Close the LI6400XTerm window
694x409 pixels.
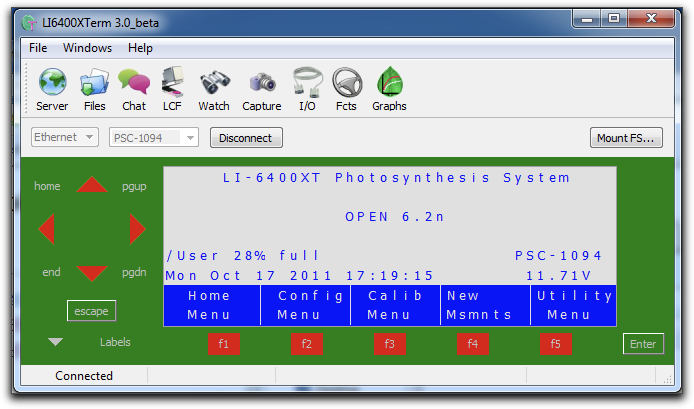click(651, 19)
